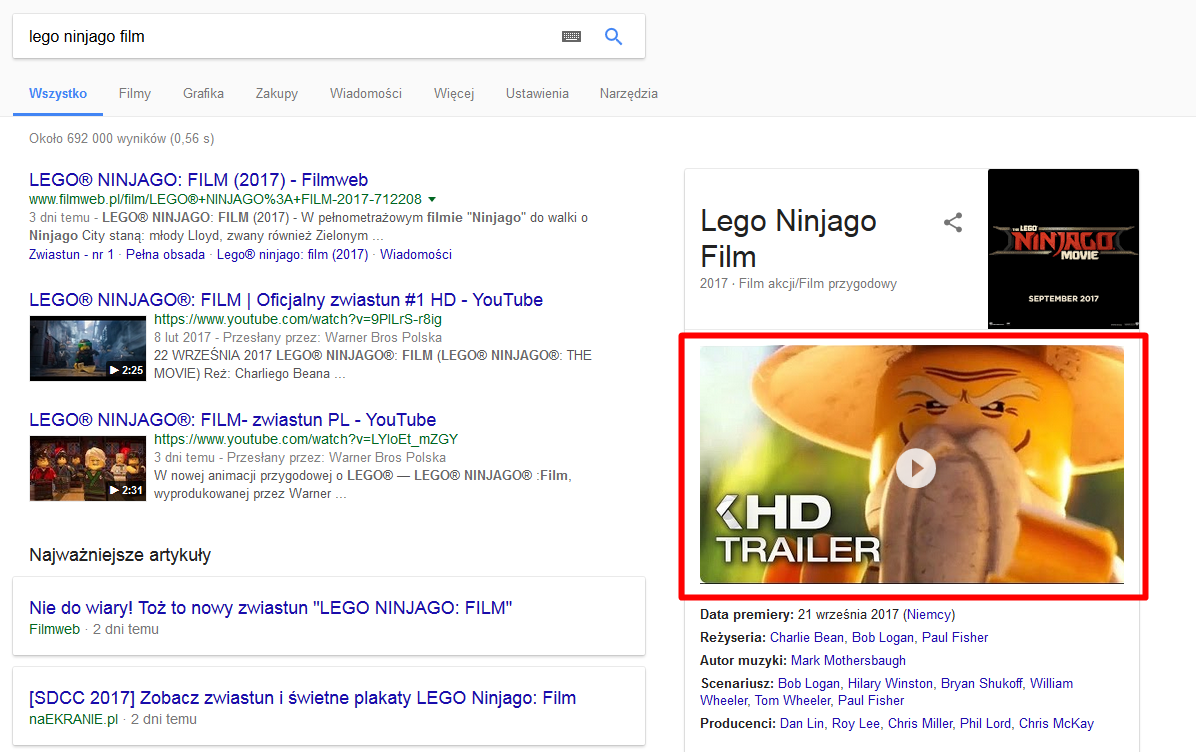Image resolution: width=1196 pixels, height=752 pixels.
Task: Click the blue search magnifier icon
Action: 613,36
